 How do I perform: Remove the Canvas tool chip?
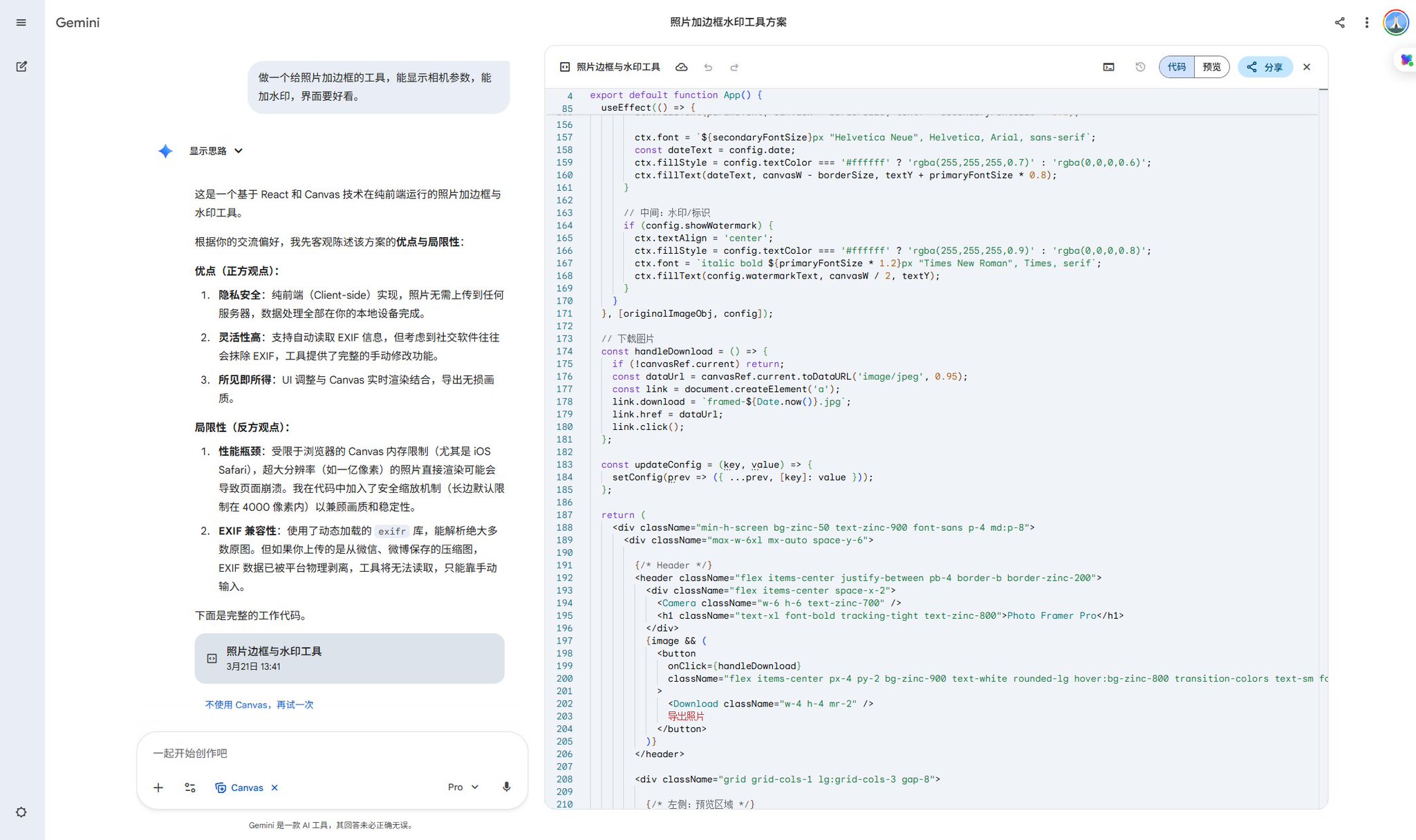274,787
